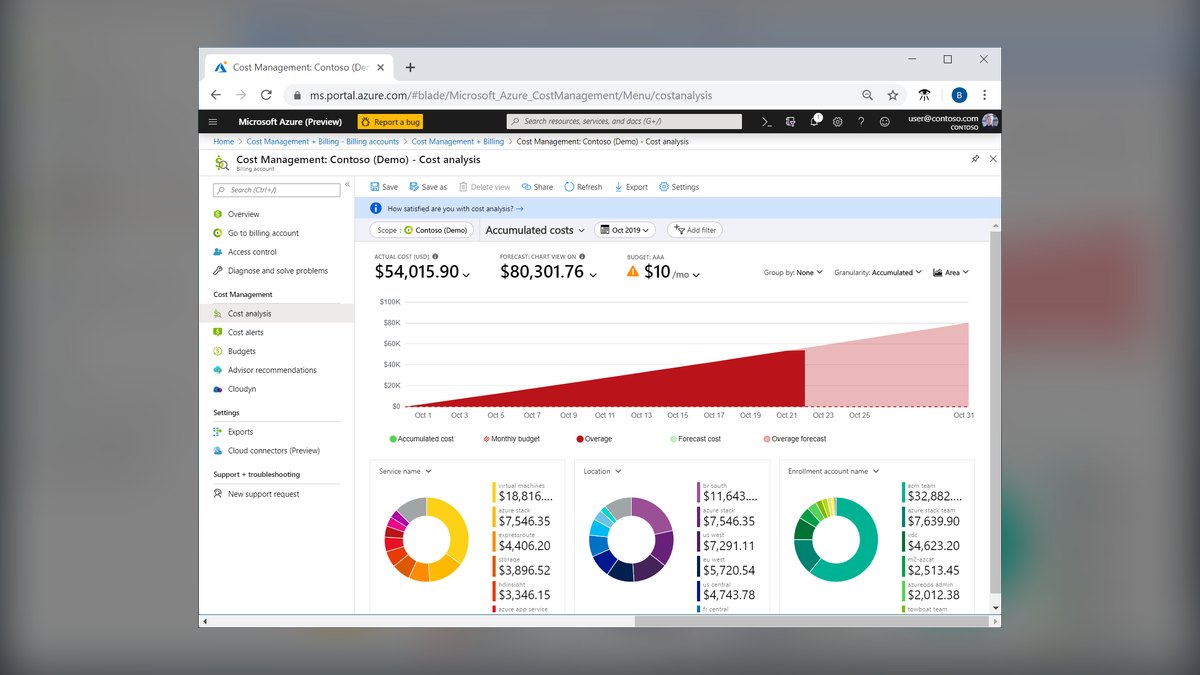1200x675 pixels.
Task: Go to Home breadcrumb
Action: pyautogui.click(x=223, y=142)
